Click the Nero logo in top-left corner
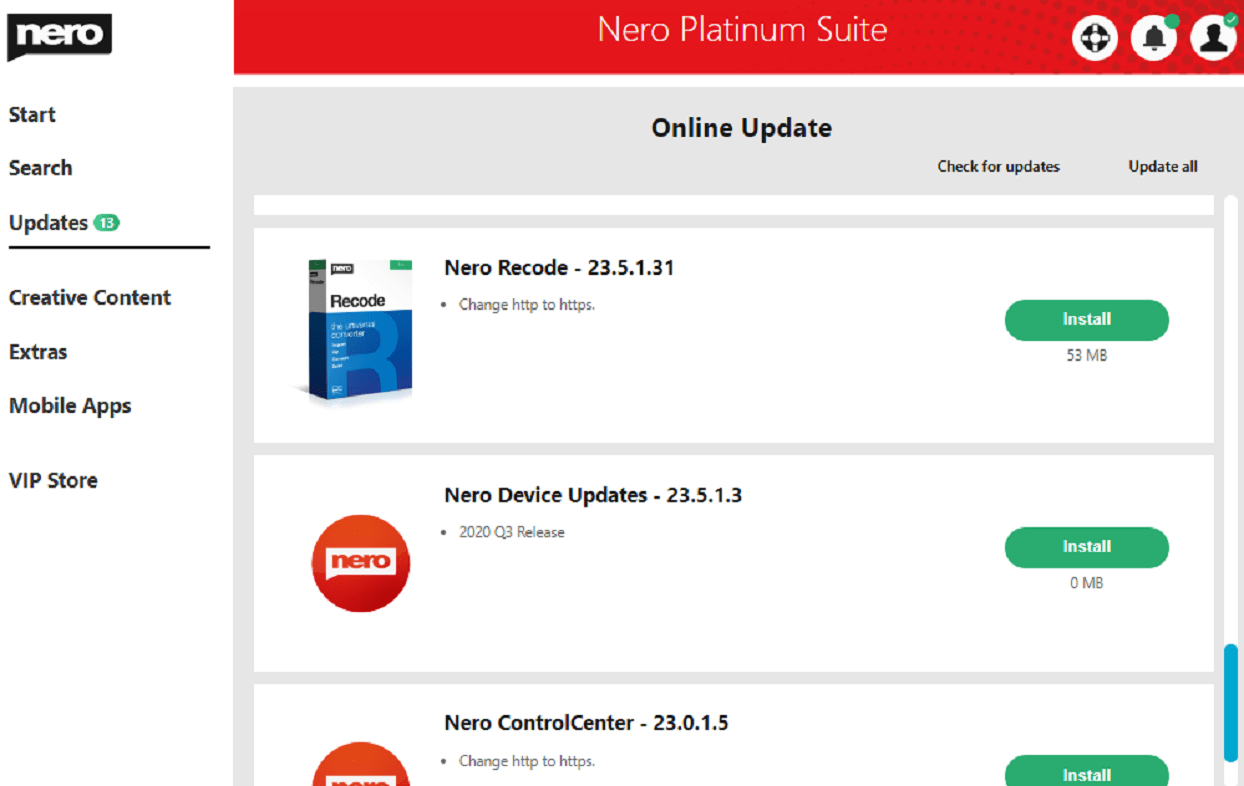Image resolution: width=1244 pixels, height=786 pixels. pos(59,37)
